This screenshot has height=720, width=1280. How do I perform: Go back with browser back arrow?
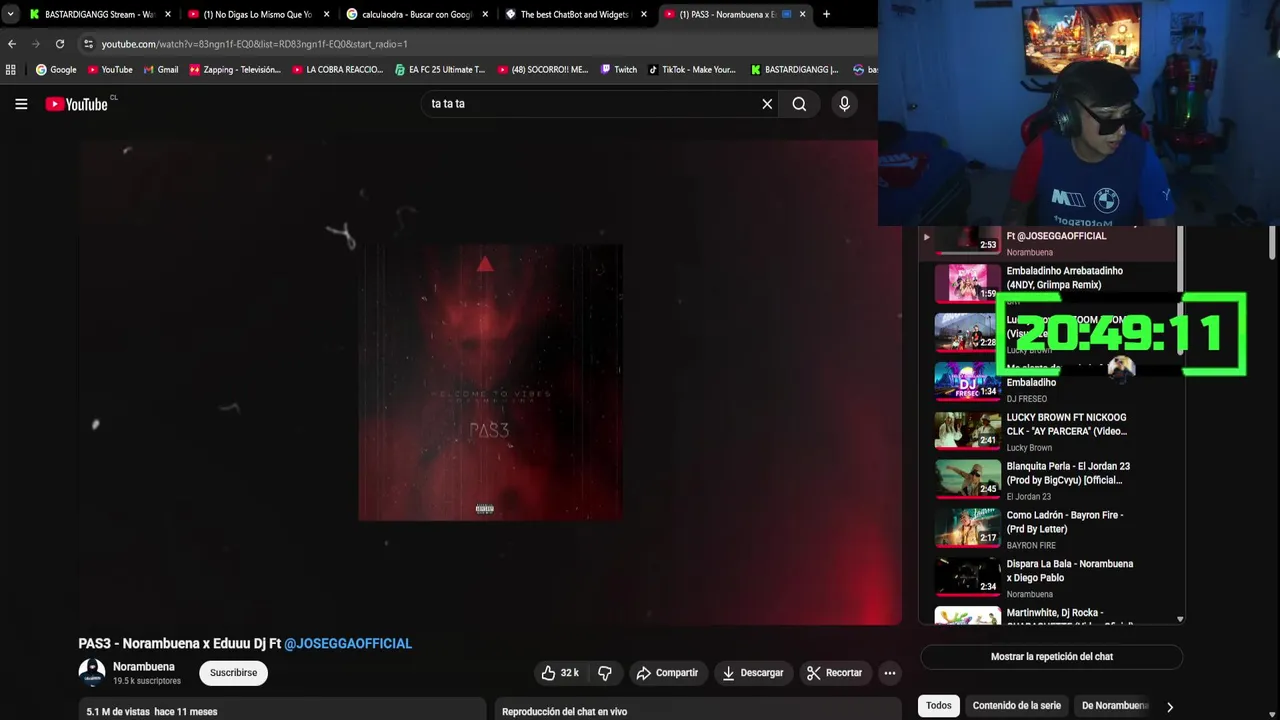click(x=12, y=44)
